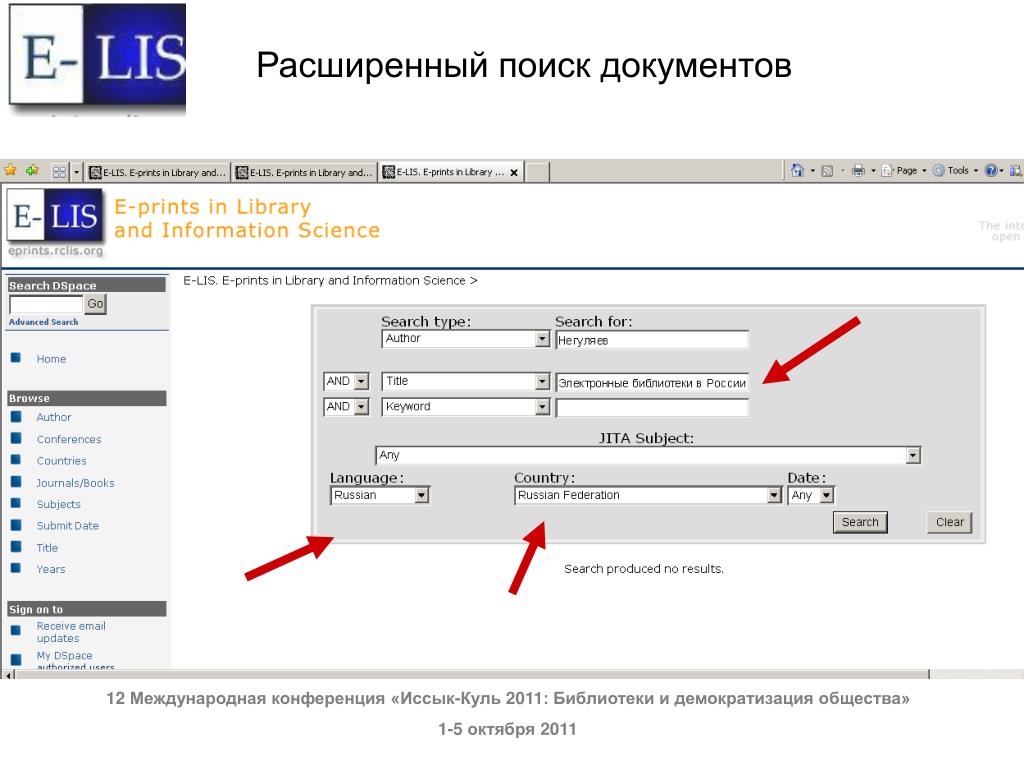
Task: Open the Date Any dropdown
Action: click(x=811, y=496)
